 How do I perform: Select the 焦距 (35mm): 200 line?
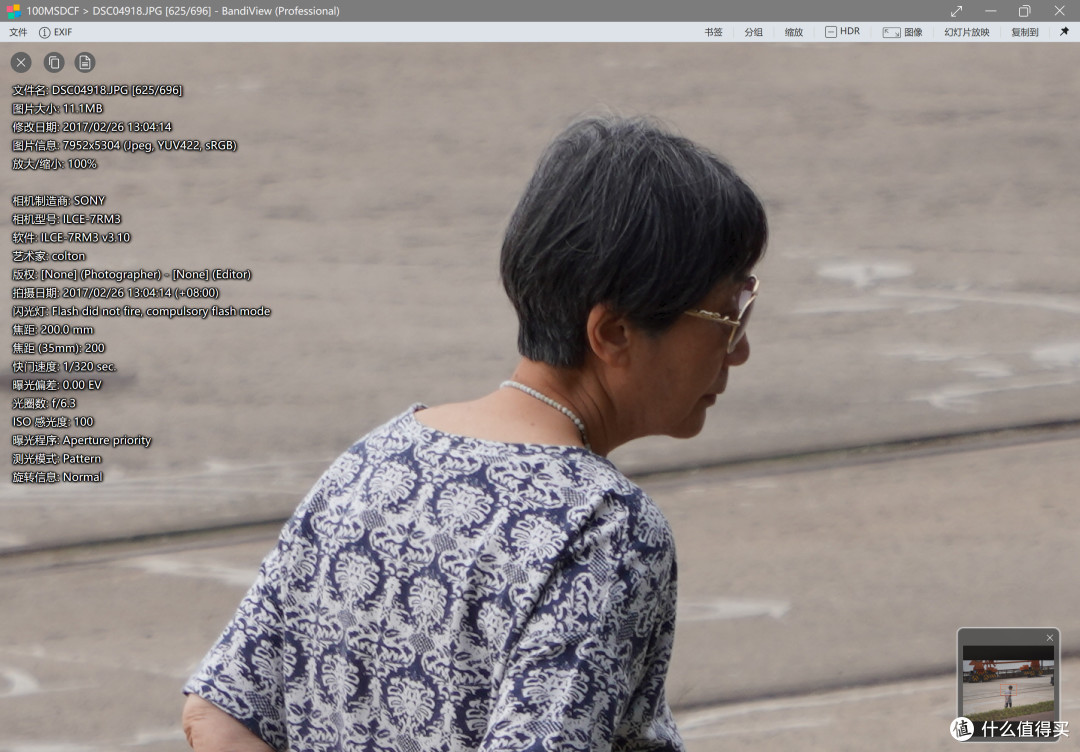(x=58, y=348)
